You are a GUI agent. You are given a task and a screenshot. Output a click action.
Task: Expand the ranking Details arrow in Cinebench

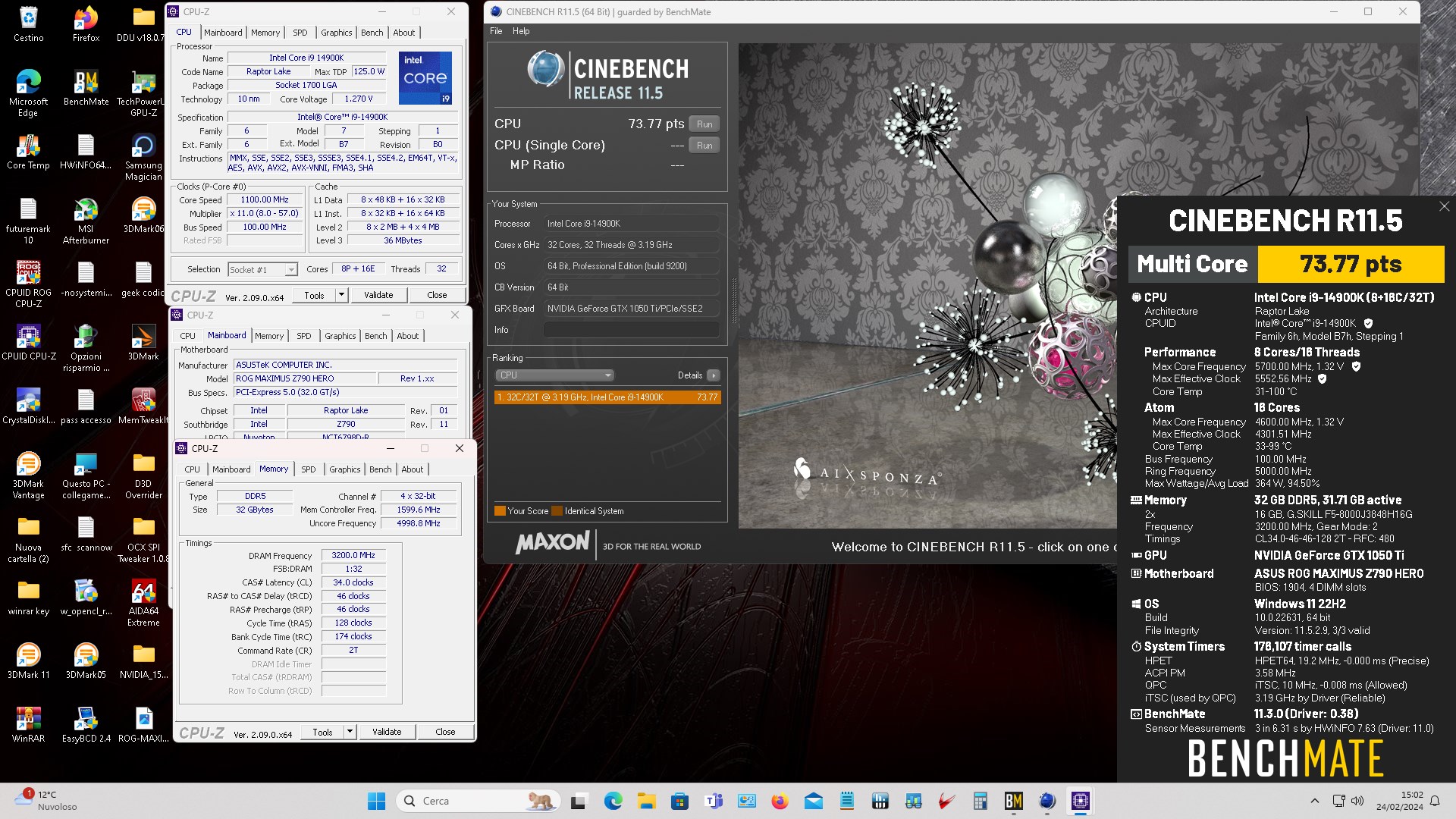pyautogui.click(x=714, y=375)
